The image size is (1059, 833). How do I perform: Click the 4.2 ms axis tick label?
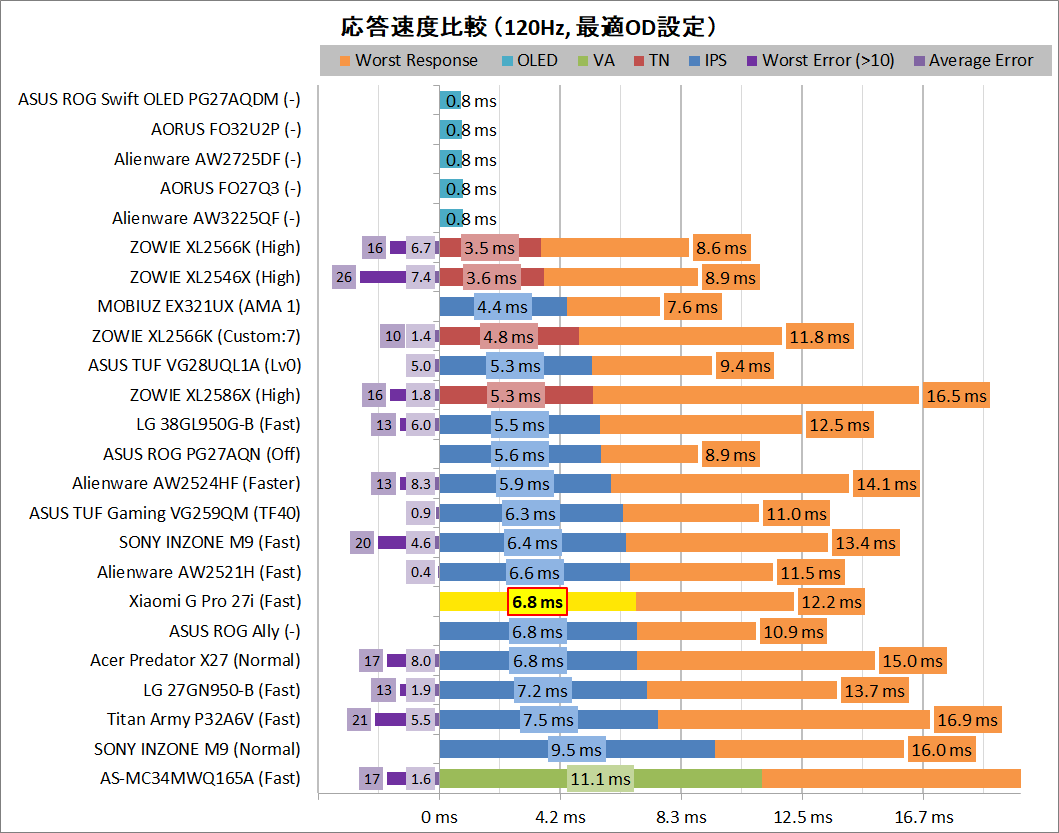[560, 817]
